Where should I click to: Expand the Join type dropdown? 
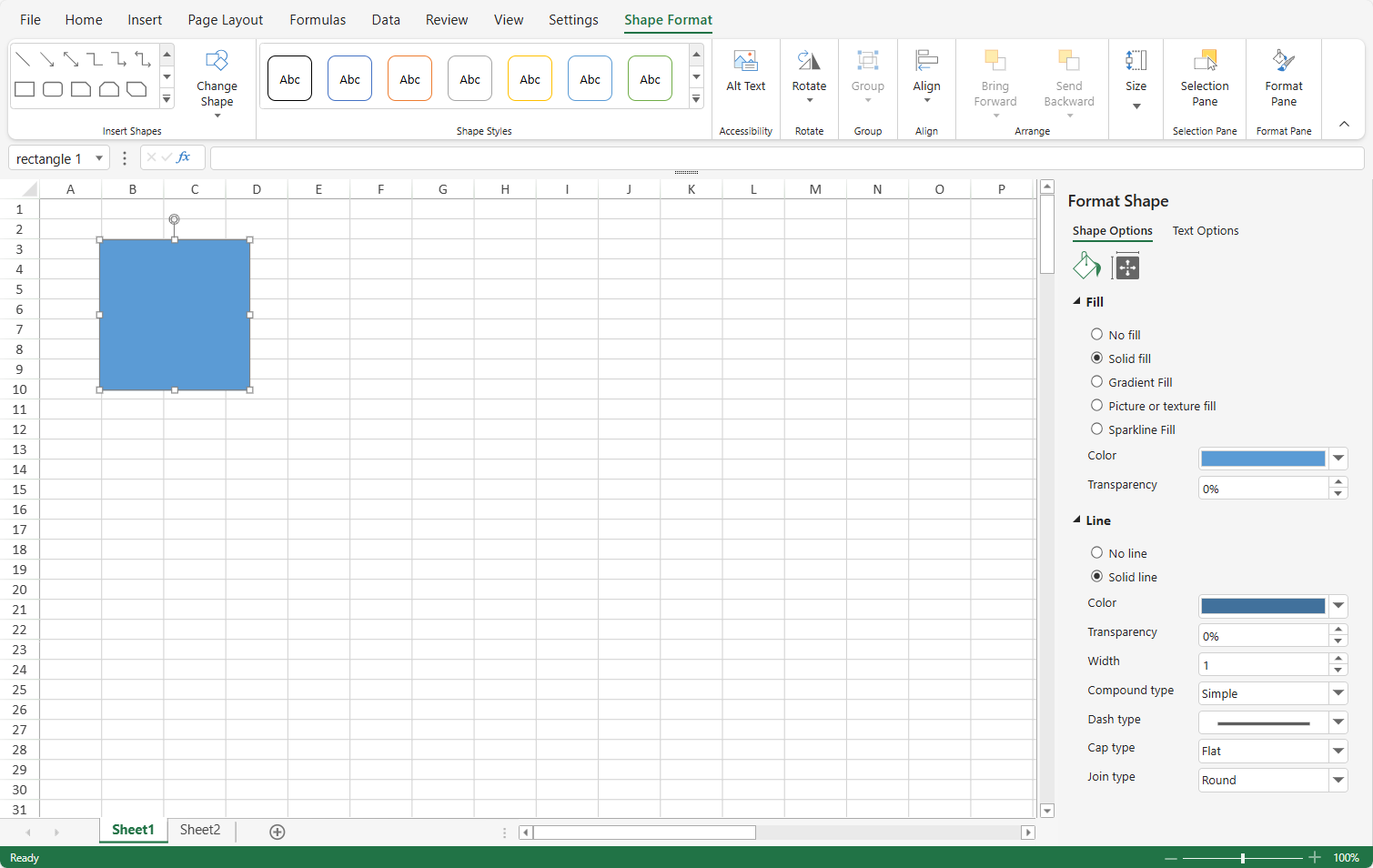point(1338,780)
